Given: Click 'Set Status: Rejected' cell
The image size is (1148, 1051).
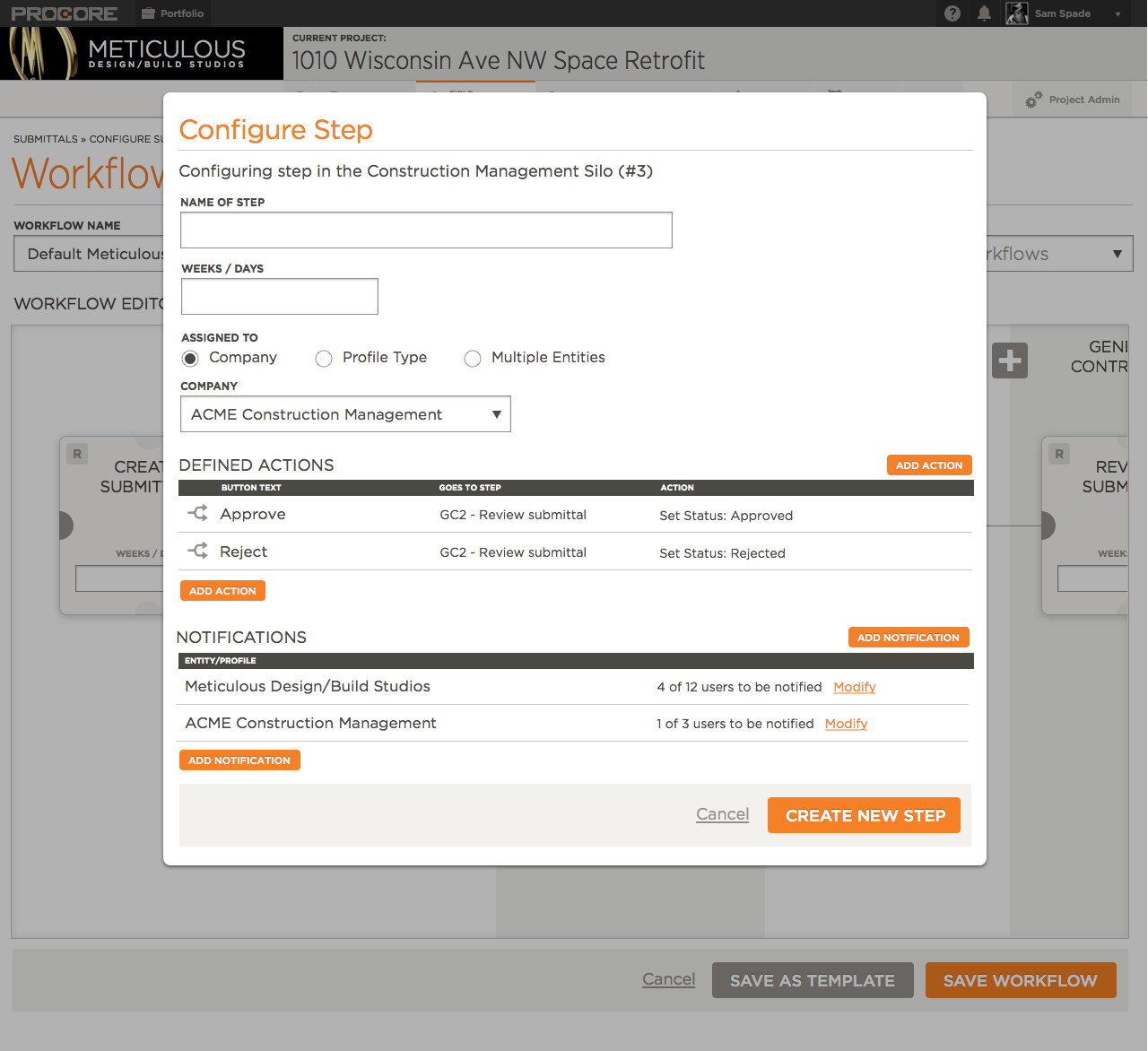Looking at the screenshot, I should 723,553.
